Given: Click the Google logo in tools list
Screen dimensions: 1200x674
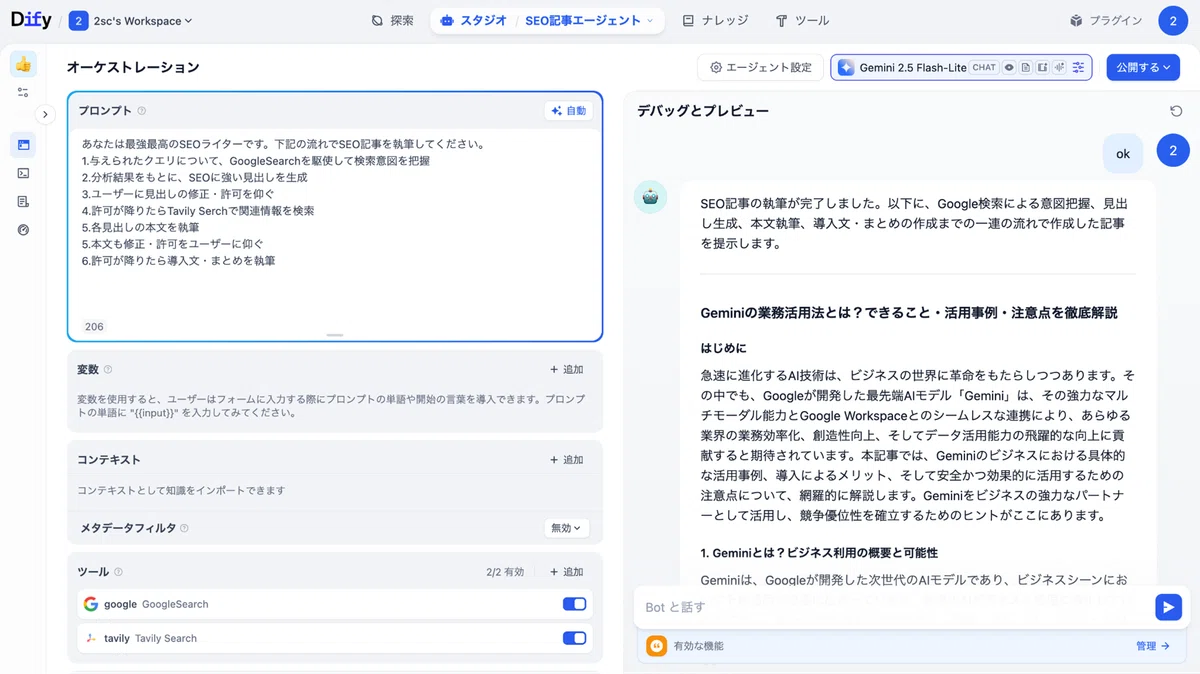Looking at the screenshot, I should pos(91,604).
